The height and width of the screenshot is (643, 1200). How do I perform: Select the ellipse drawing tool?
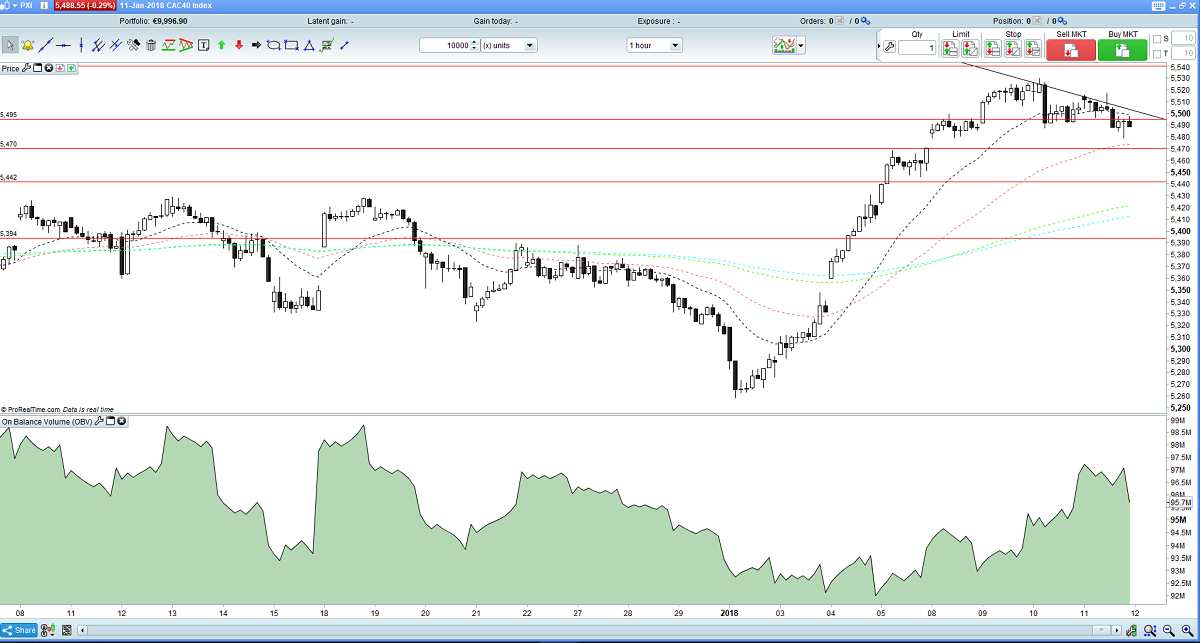tap(273, 45)
